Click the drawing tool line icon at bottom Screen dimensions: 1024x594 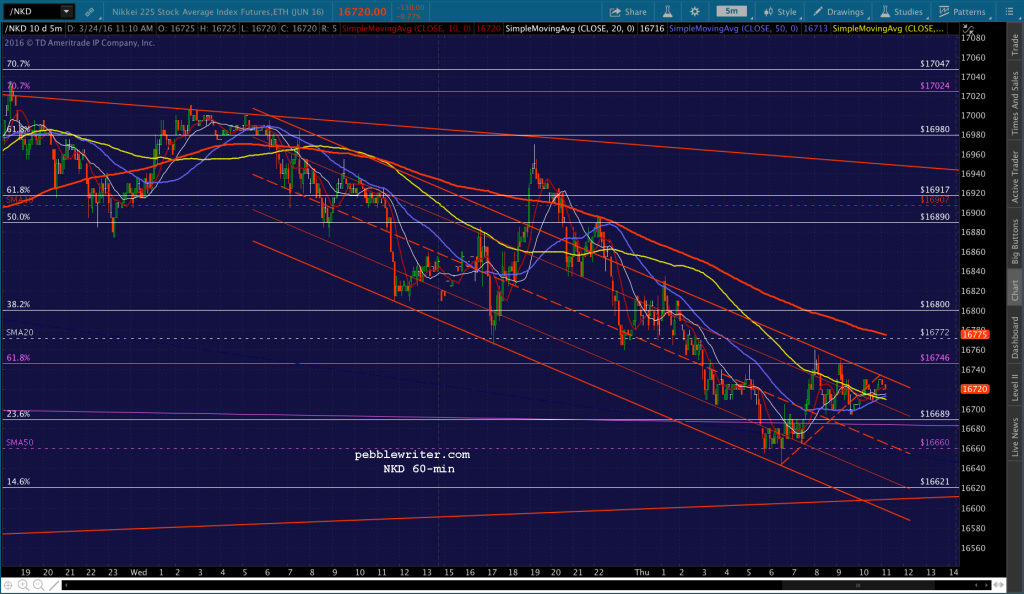tap(54, 586)
